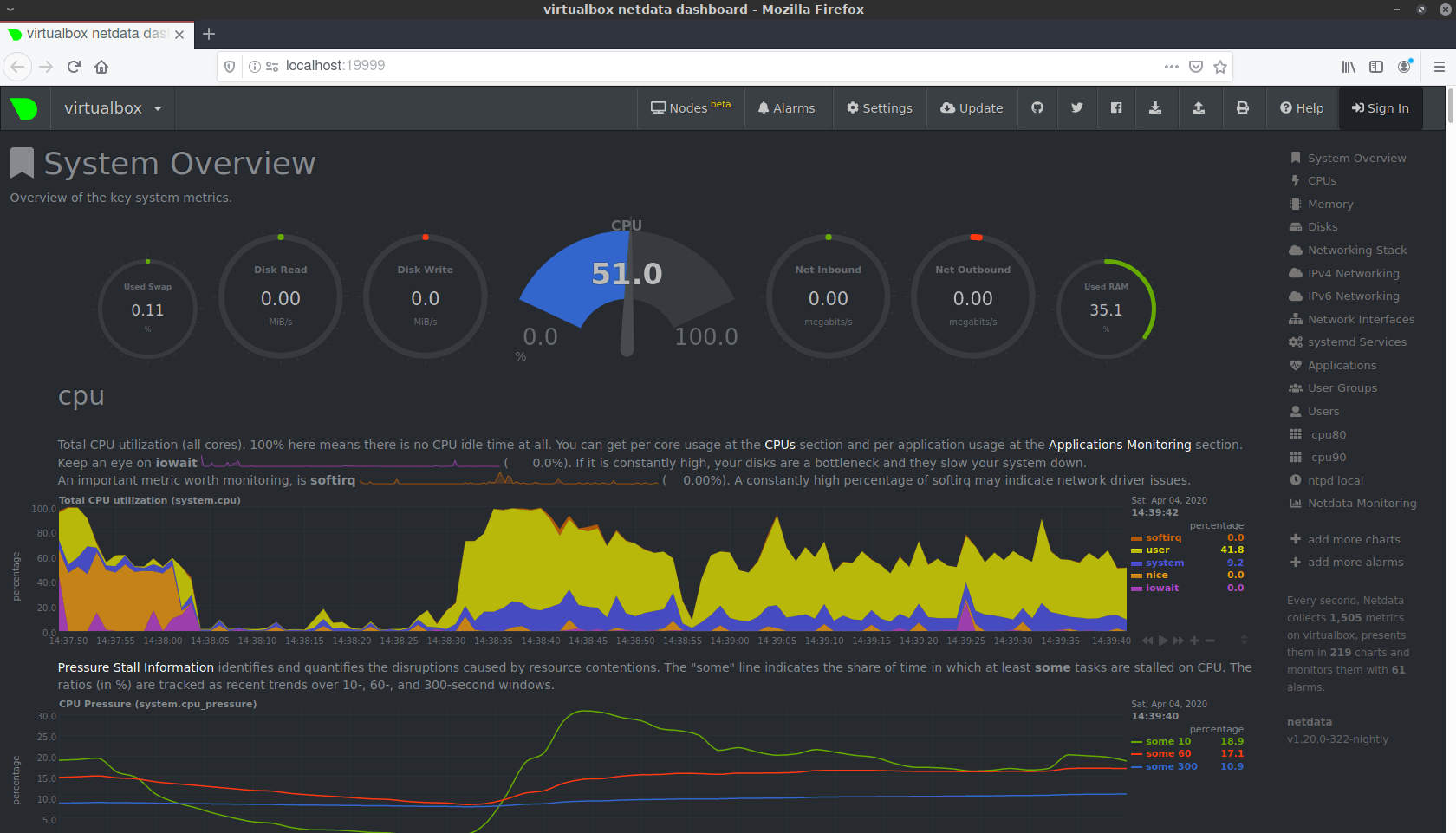Click the Used RAM gauge

coord(1106,309)
